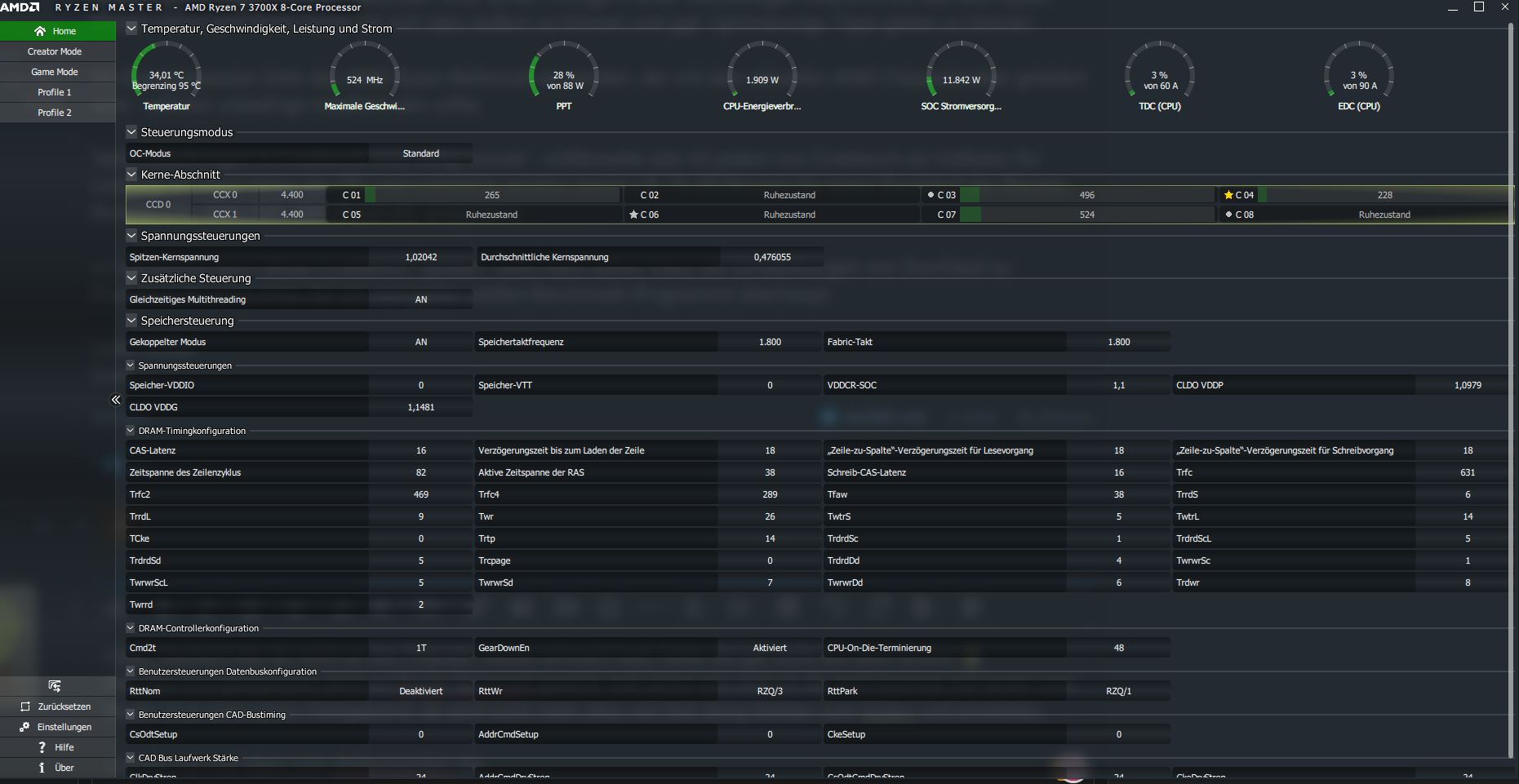Image resolution: width=1519 pixels, height=784 pixels.
Task: Click the CLDO VDDP value 1,0979
Action: point(1468,385)
